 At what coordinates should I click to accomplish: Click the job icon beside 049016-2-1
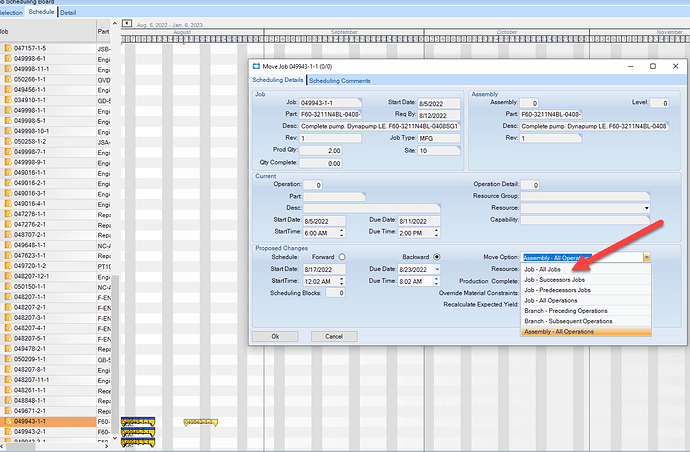[x=7, y=183]
